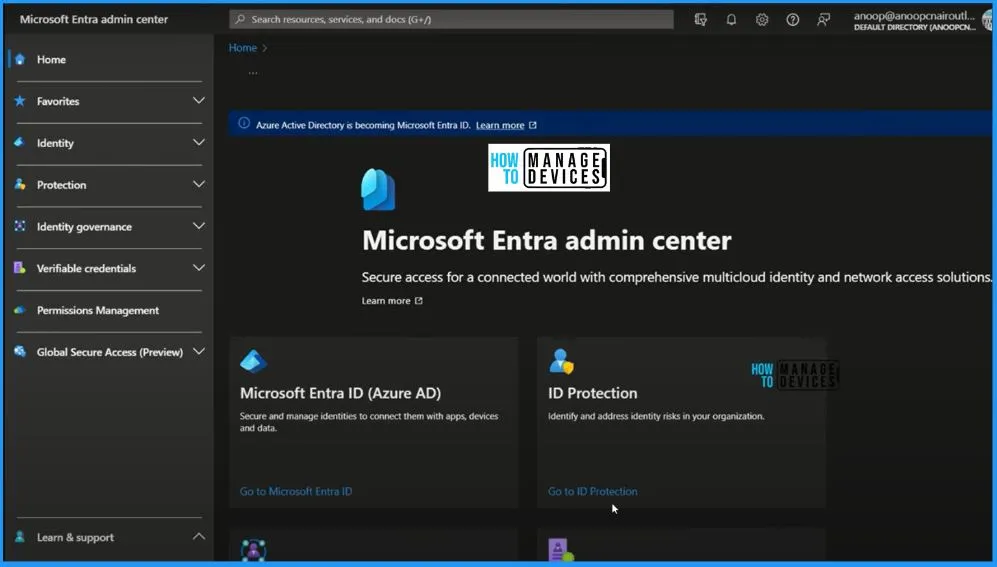The width and height of the screenshot is (997, 567).
Task: Click Go to ID Protection link
Action: 593,491
